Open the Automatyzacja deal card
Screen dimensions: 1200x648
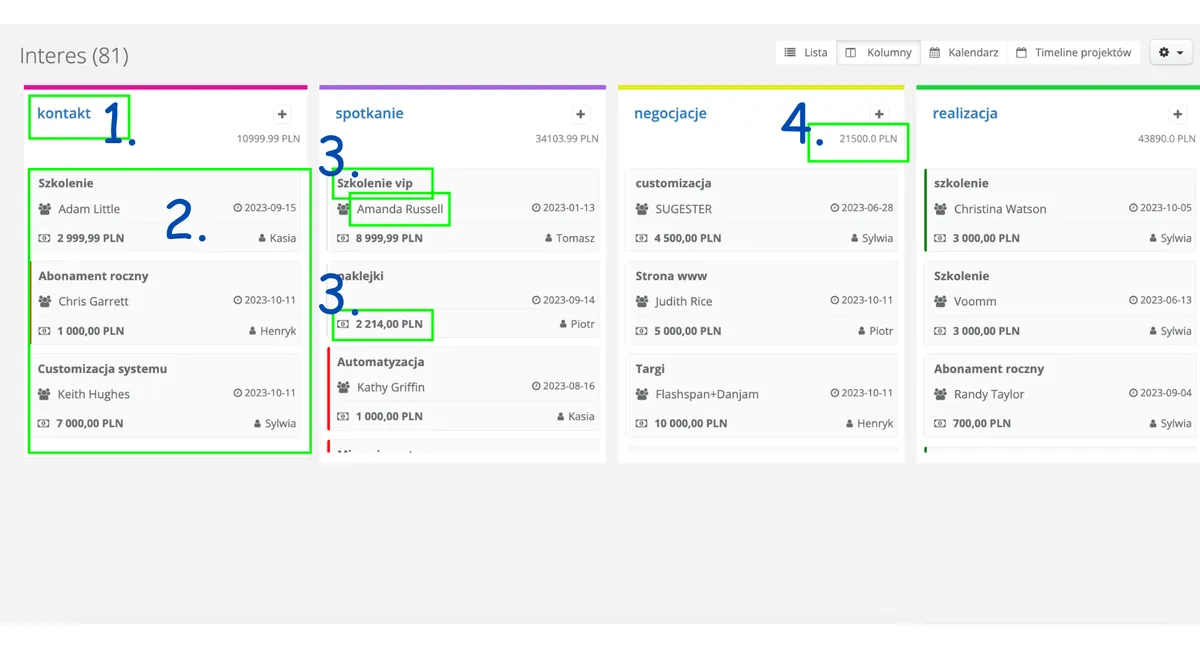(464, 389)
